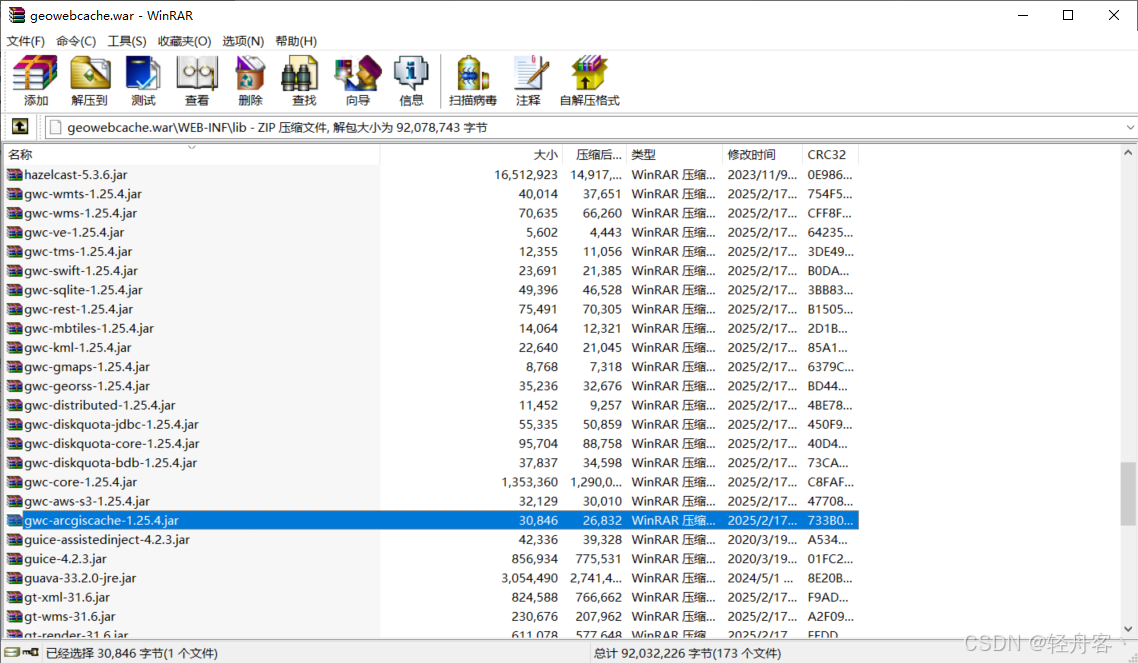Show archive Info (信息) icon
The height and width of the screenshot is (663, 1138).
pyautogui.click(x=412, y=81)
